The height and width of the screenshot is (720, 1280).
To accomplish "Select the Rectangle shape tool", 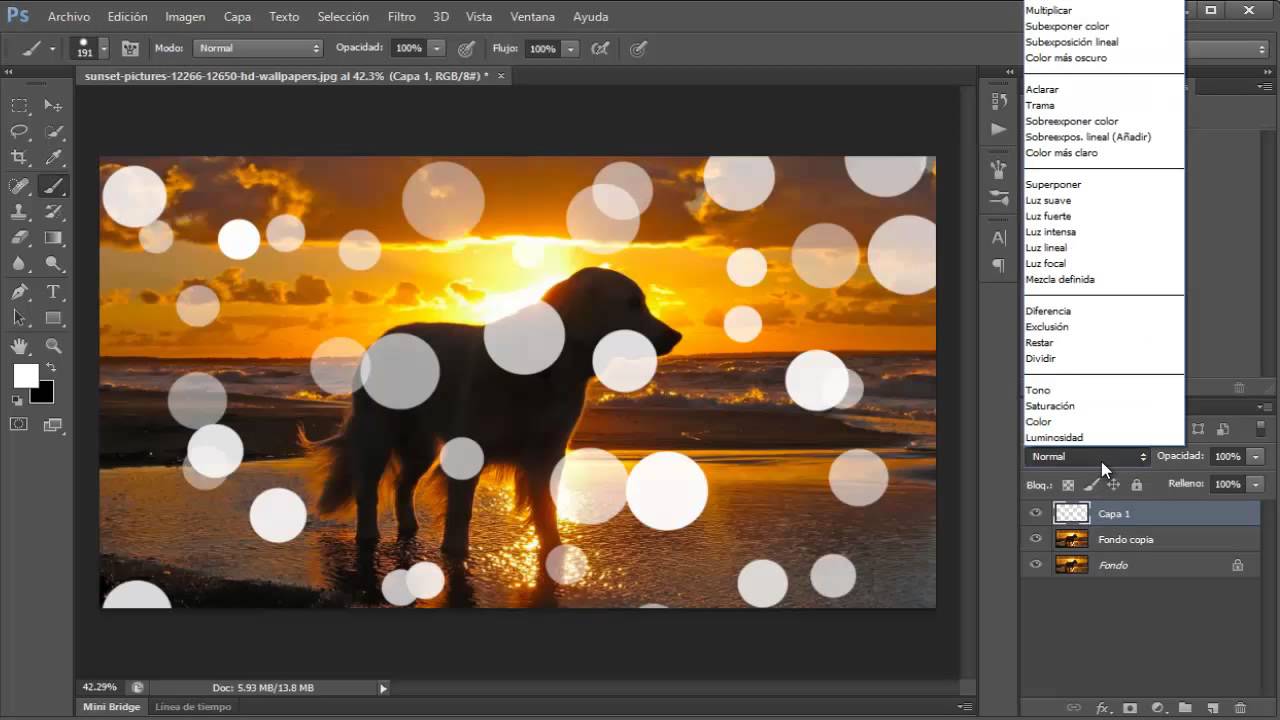I will [54, 318].
